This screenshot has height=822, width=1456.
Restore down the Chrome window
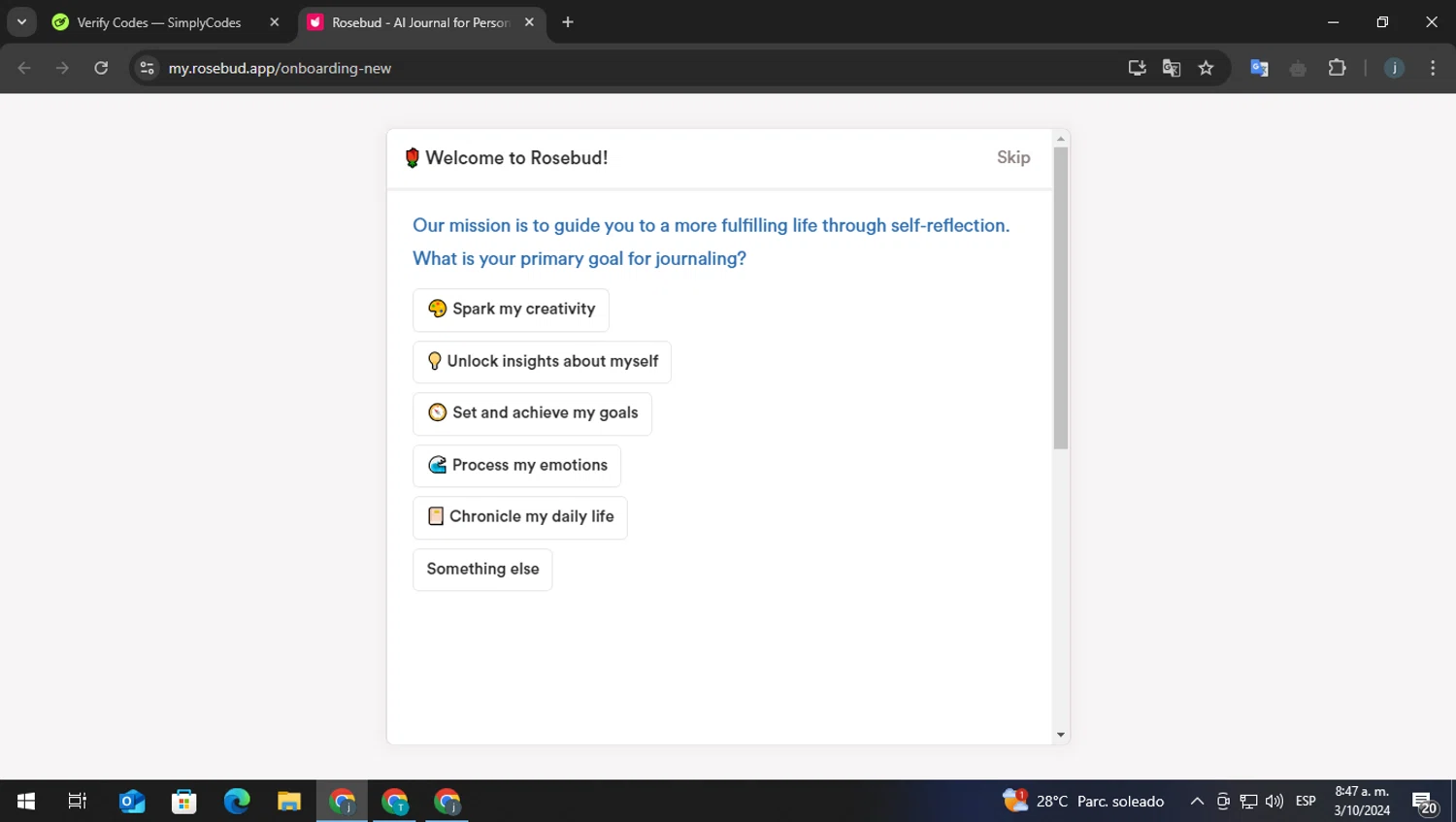(x=1382, y=22)
